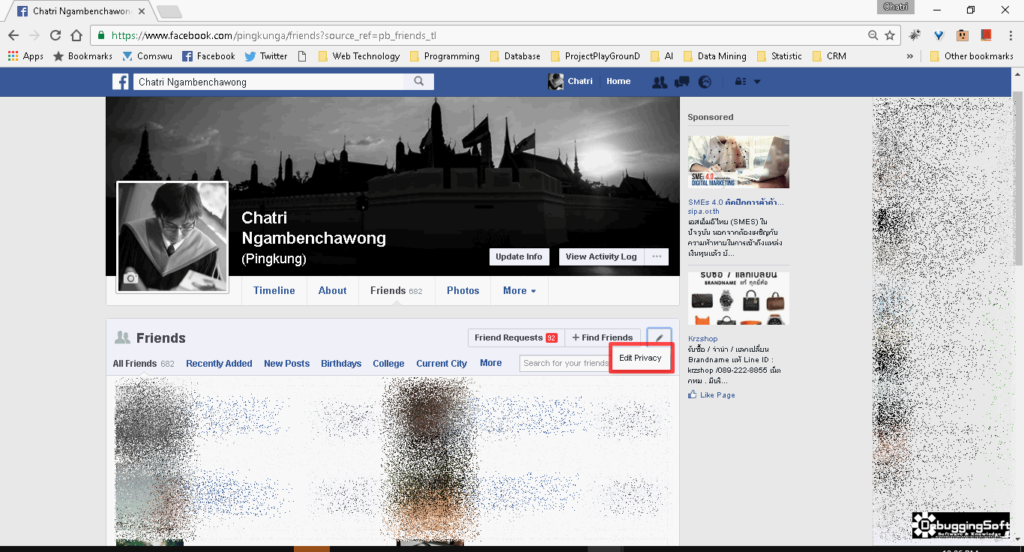This screenshot has width=1024, height=552.
Task: Close the Chatri Ngambenchawong browser tab
Action: point(142,11)
